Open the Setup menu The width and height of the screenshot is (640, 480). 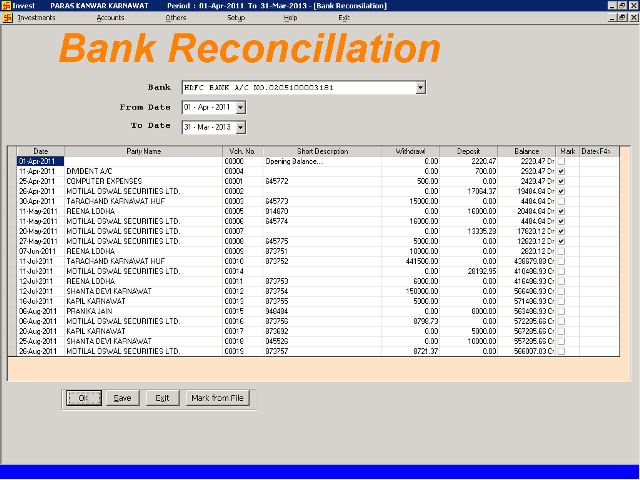236,18
